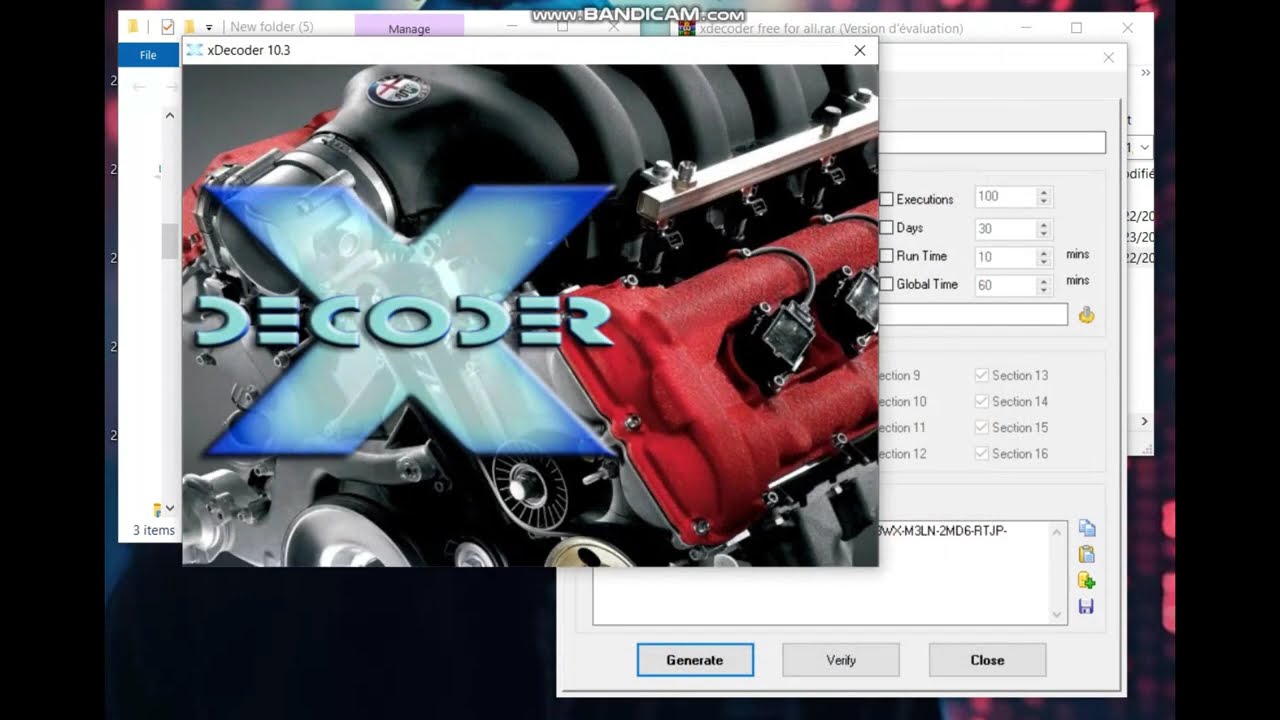Viewport: 1280px width, 720px height.
Task: Click the Executions spinner arrows
Action: click(x=1044, y=197)
